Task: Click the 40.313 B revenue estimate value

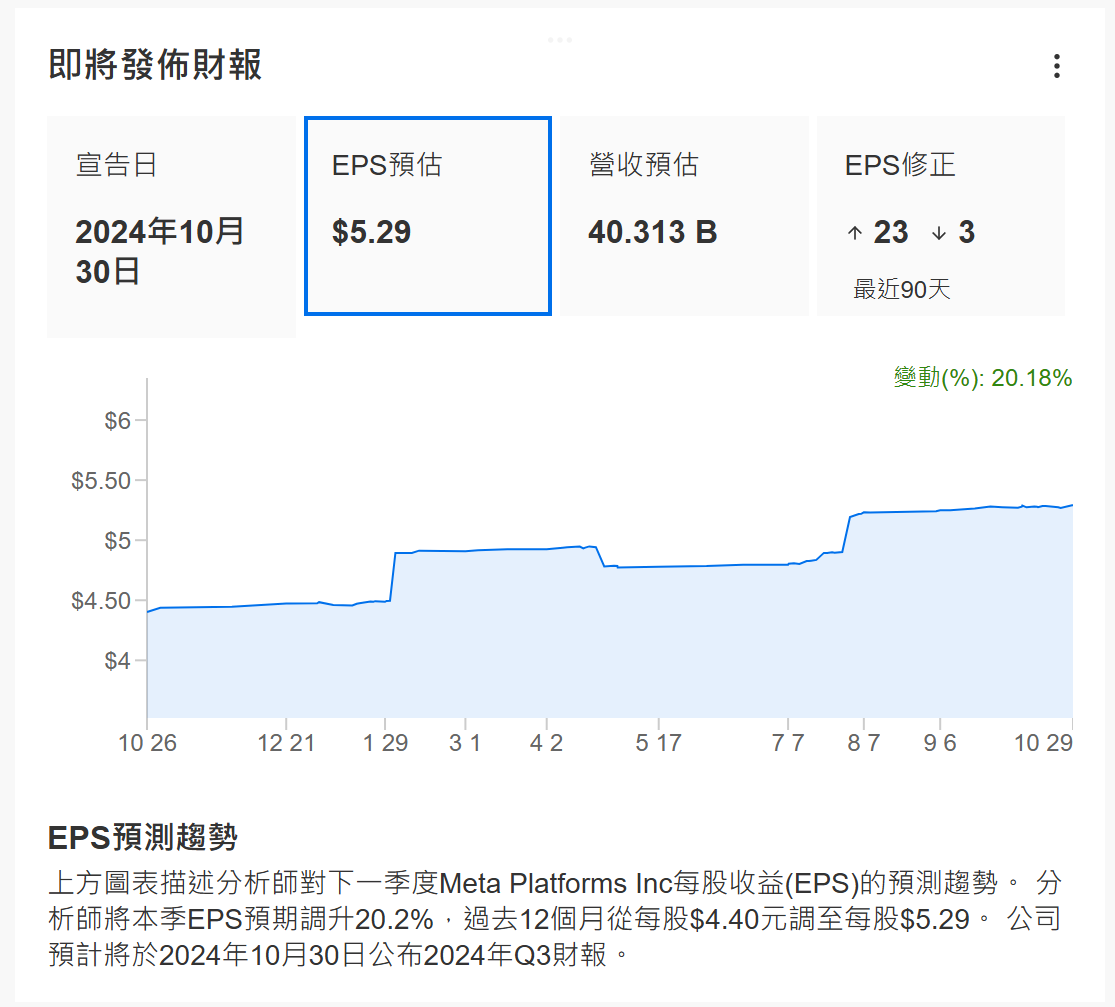Action: (652, 233)
